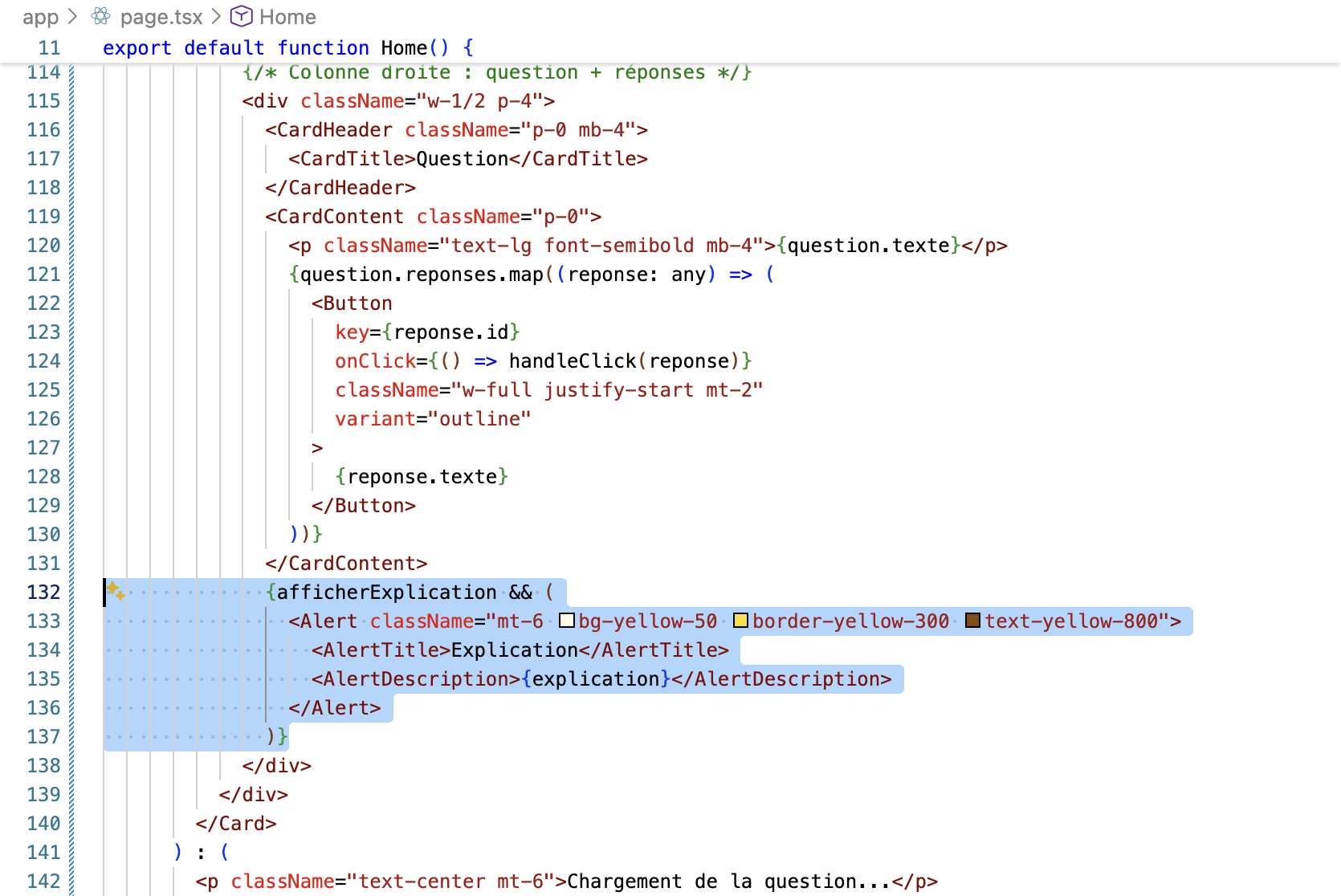Click the chevron after app breadcrumb

[72, 17]
